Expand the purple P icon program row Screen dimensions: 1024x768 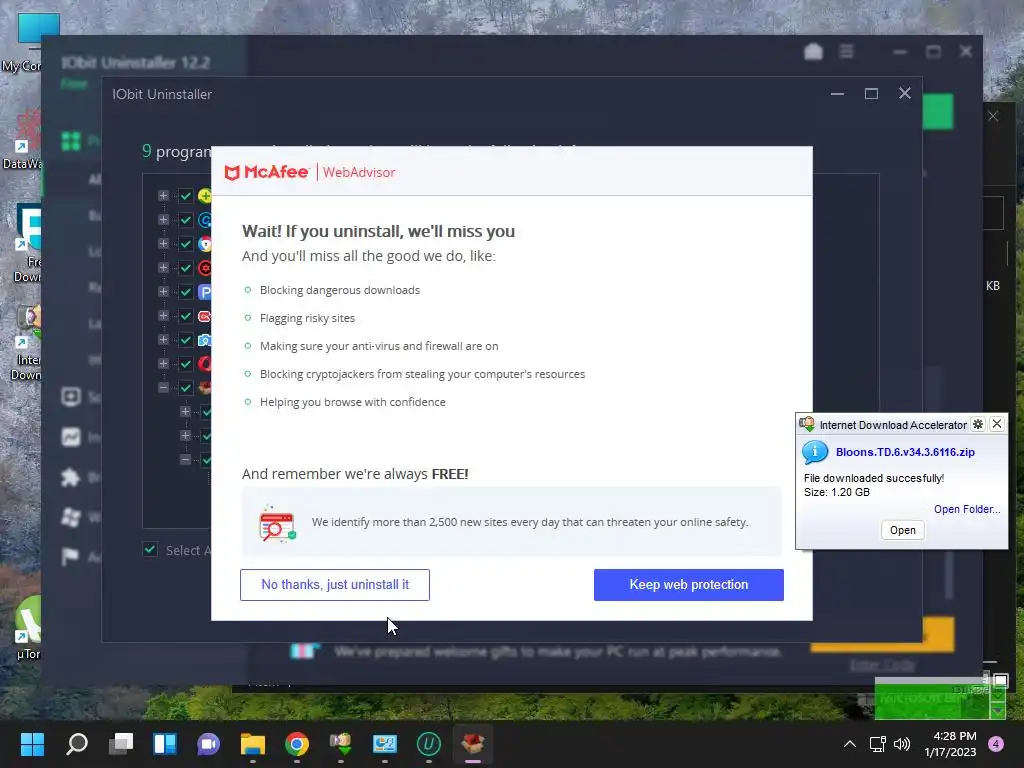pos(163,292)
